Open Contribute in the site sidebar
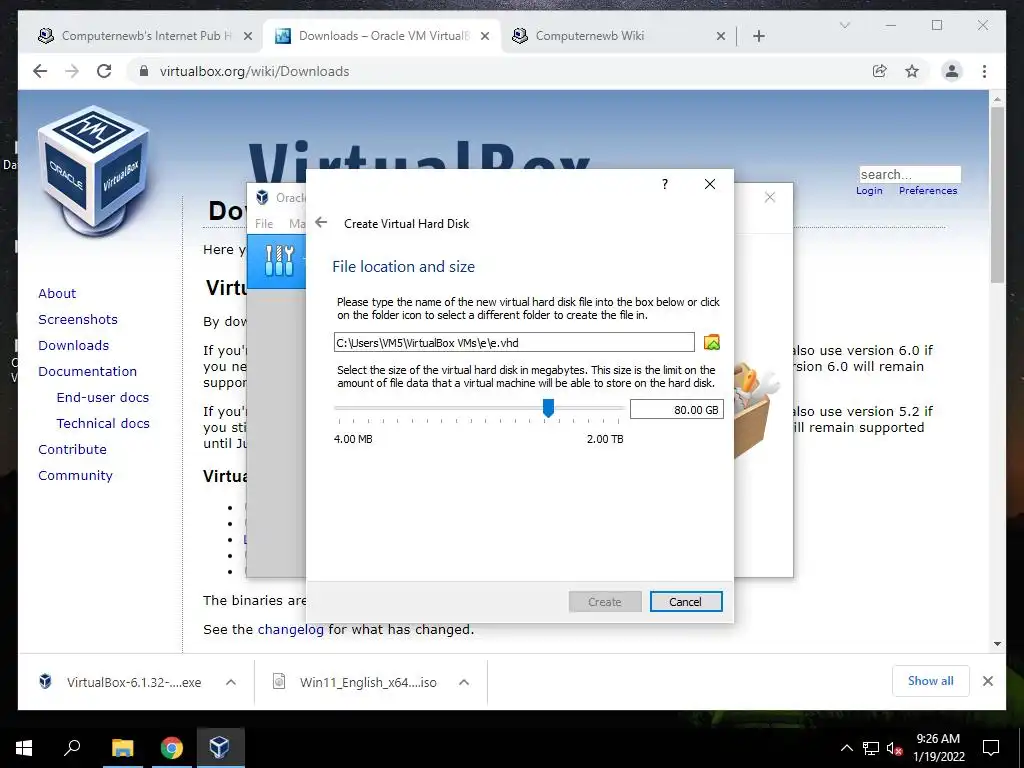1024x768 pixels. tap(72, 449)
